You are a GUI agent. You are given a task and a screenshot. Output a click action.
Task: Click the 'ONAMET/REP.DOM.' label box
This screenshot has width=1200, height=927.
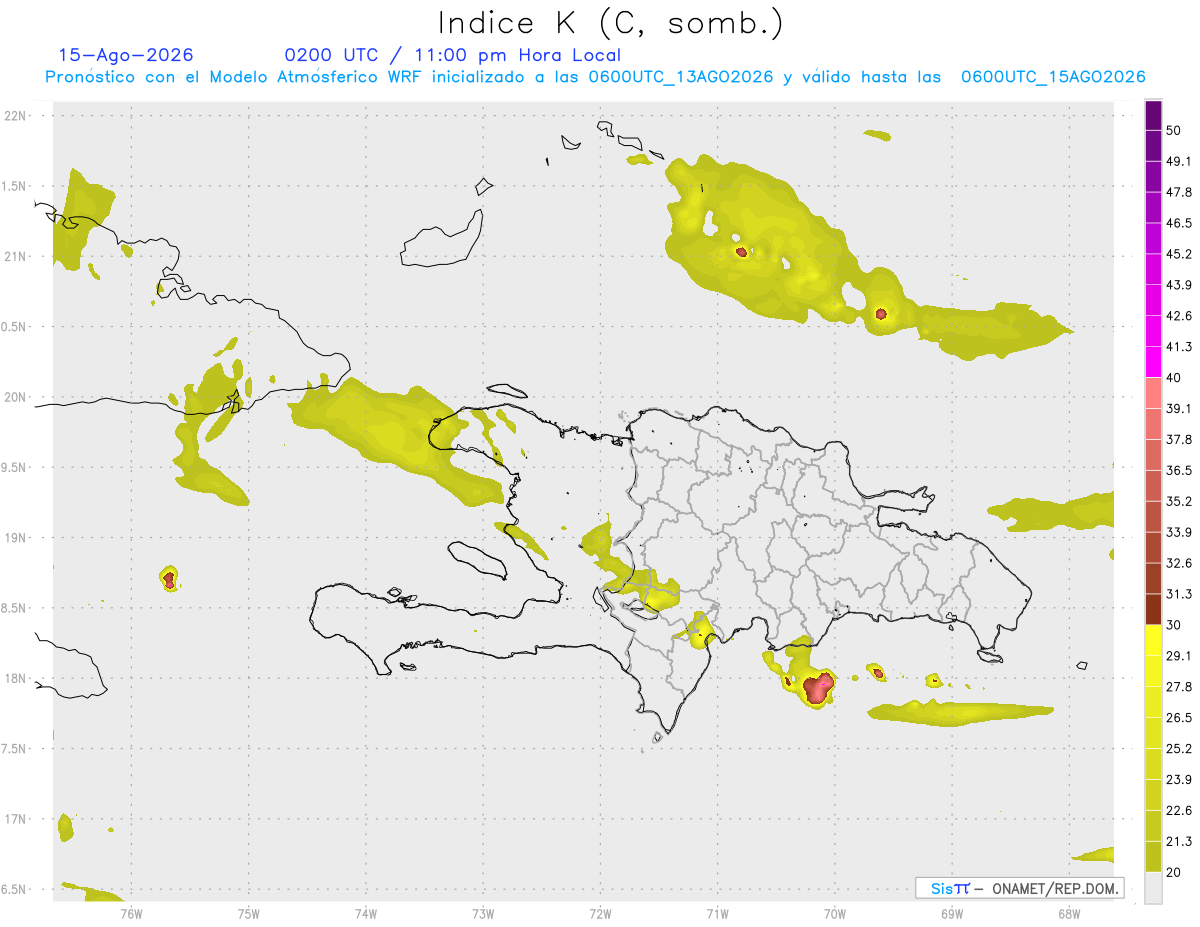(1019, 888)
